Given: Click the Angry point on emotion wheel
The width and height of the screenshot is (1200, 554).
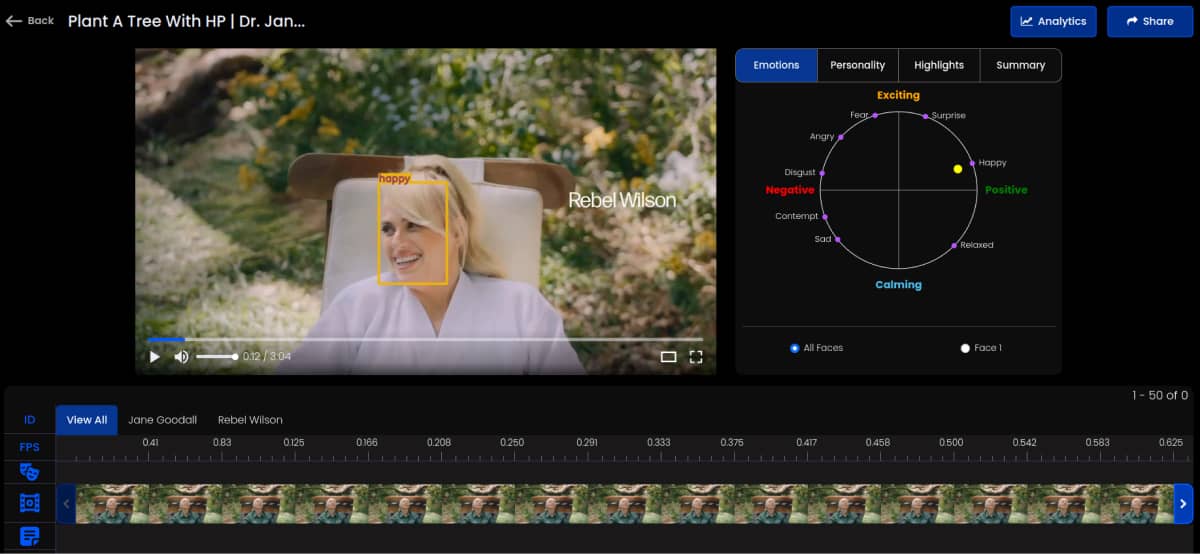Looking at the screenshot, I should click(841, 136).
